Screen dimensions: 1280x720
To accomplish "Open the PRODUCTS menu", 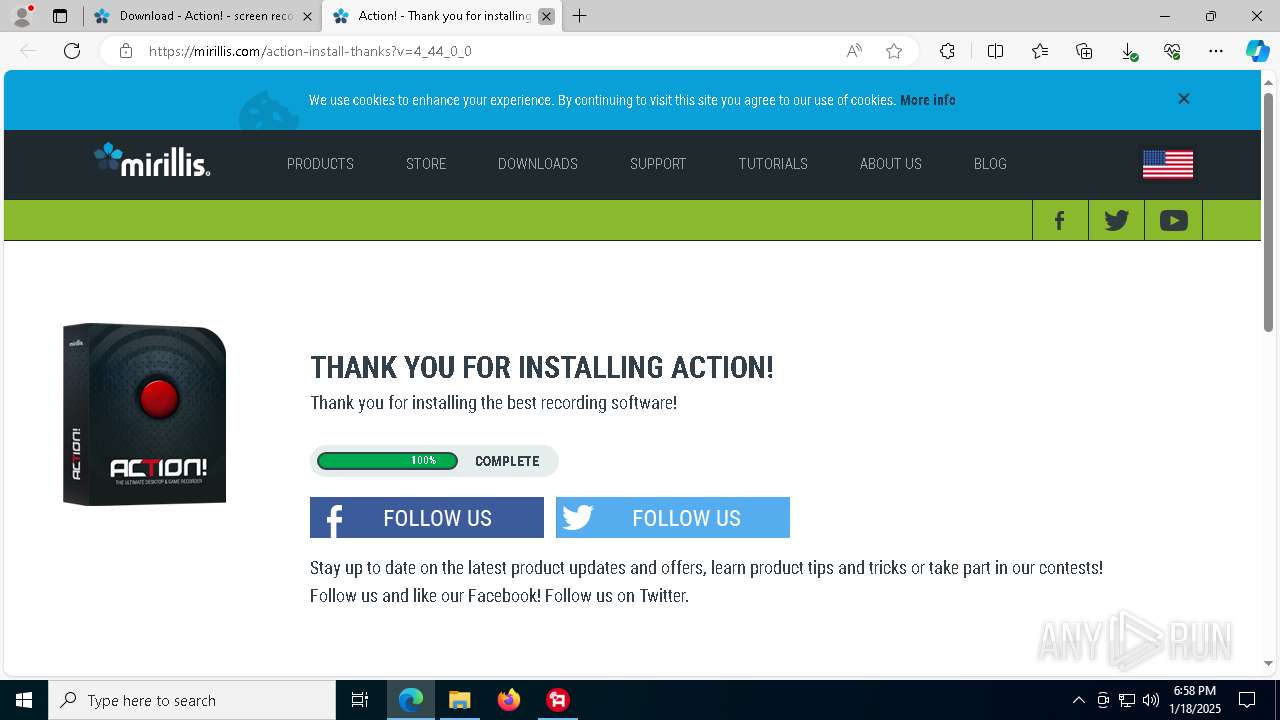I will click(x=320, y=164).
